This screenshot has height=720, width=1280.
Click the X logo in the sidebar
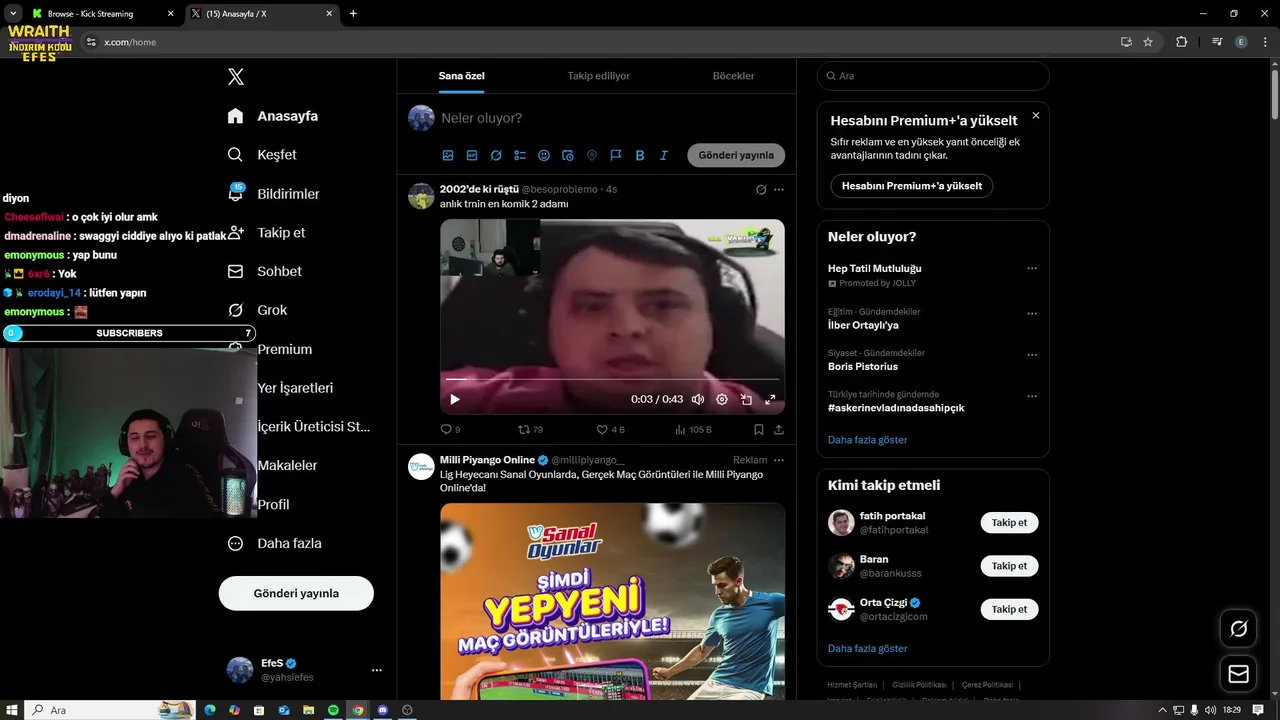point(235,77)
